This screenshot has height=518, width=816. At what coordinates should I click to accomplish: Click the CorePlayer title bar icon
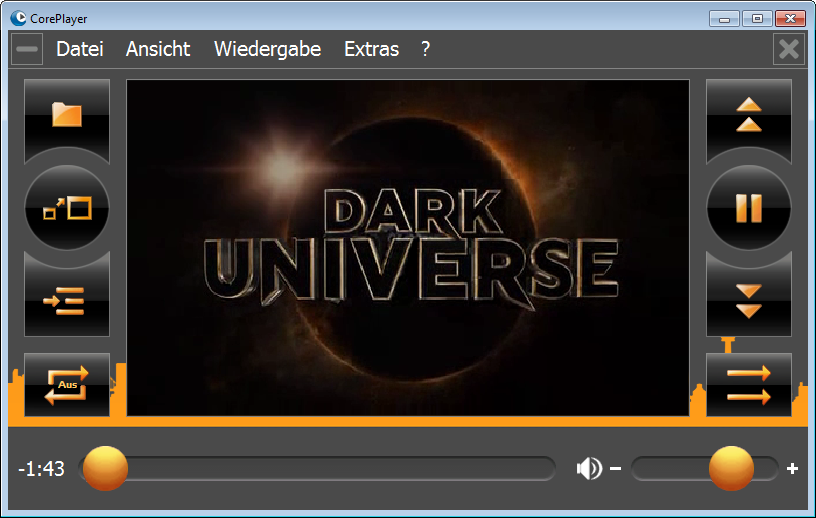[x=18, y=18]
